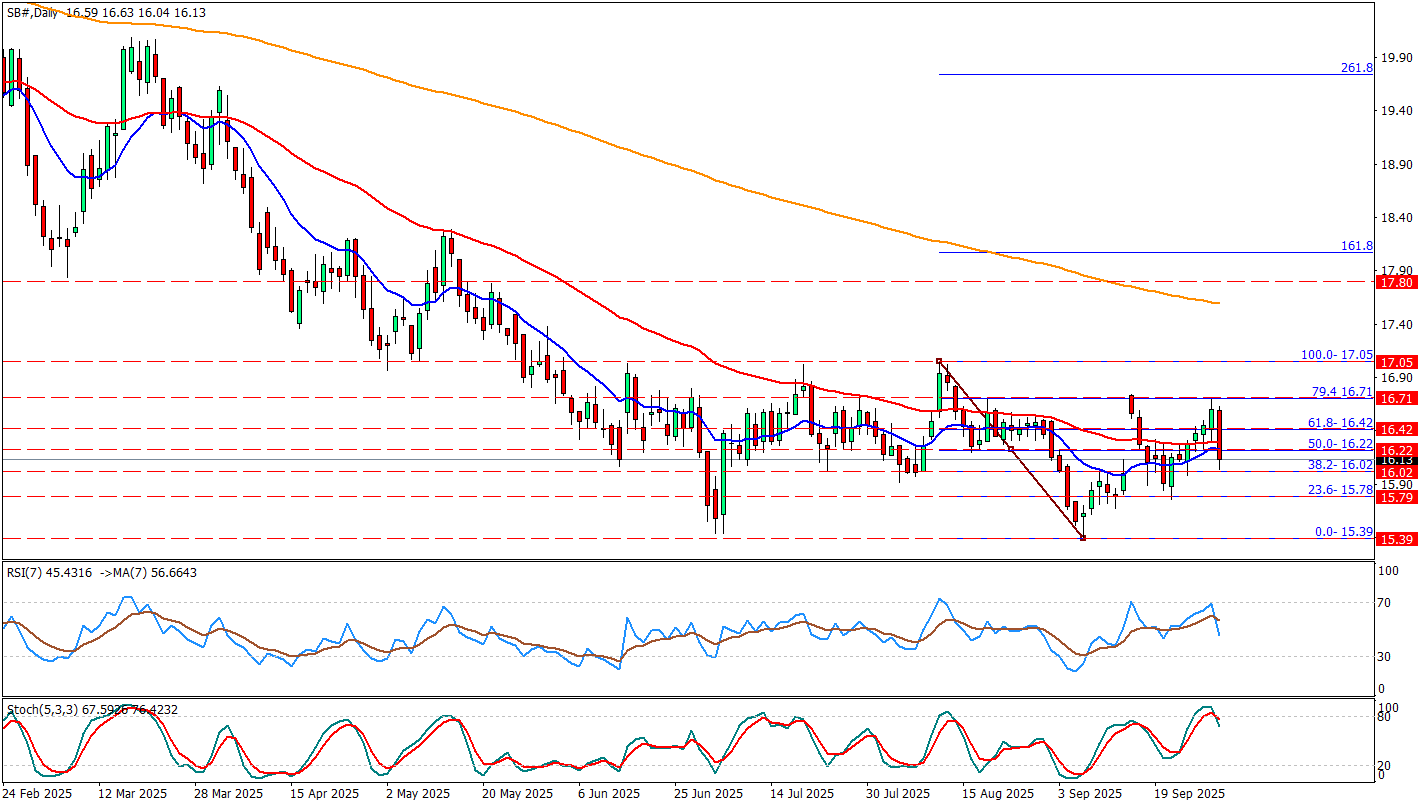
Task: Select the 61.8- 16.42 Fibonacci level label
Action: [x=1341, y=422]
